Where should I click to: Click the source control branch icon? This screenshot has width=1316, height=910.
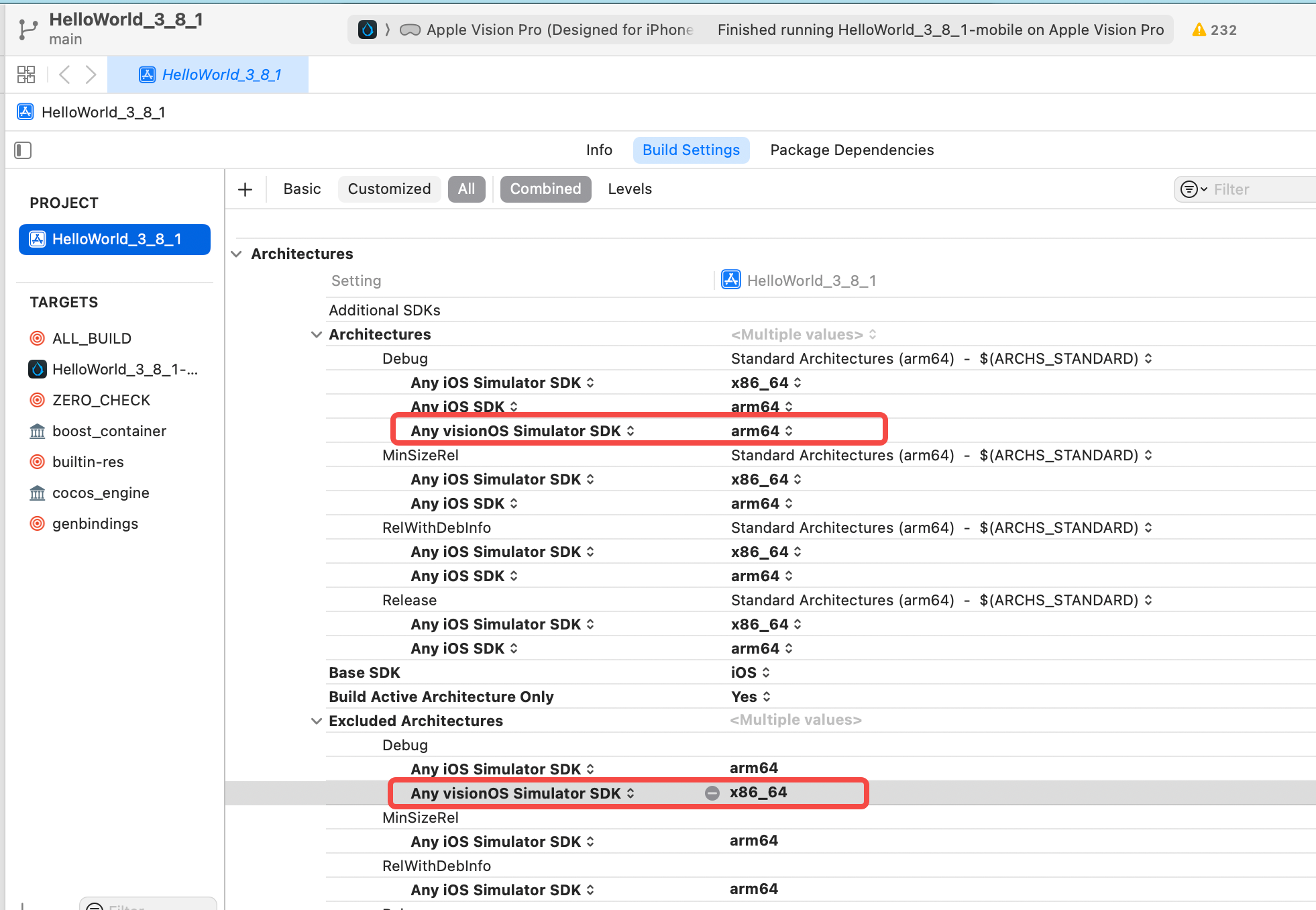(28, 30)
